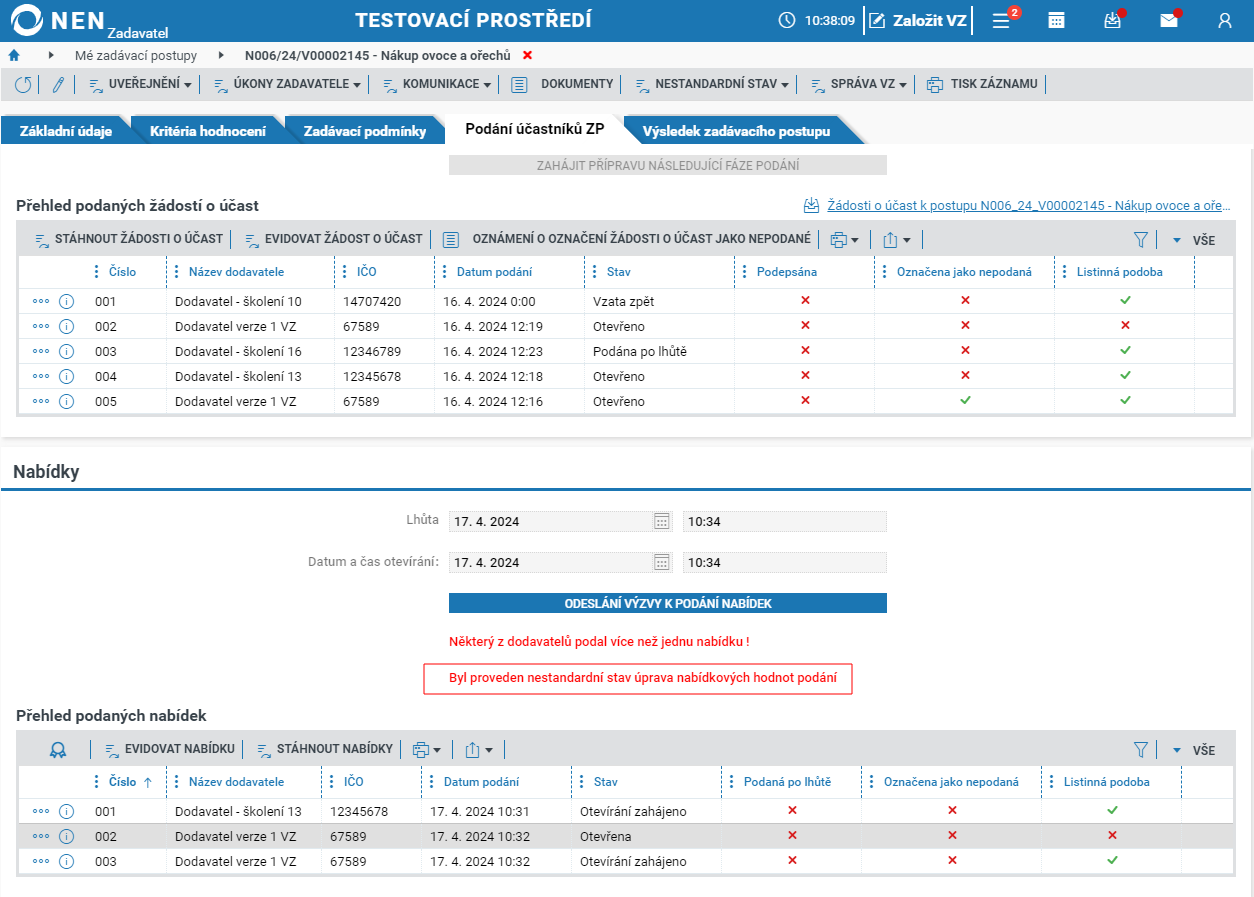This screenshot has width=1254, height=897.
Task: Open print dropdown in offers table toolbar
Action: click(x=427, y=750)
